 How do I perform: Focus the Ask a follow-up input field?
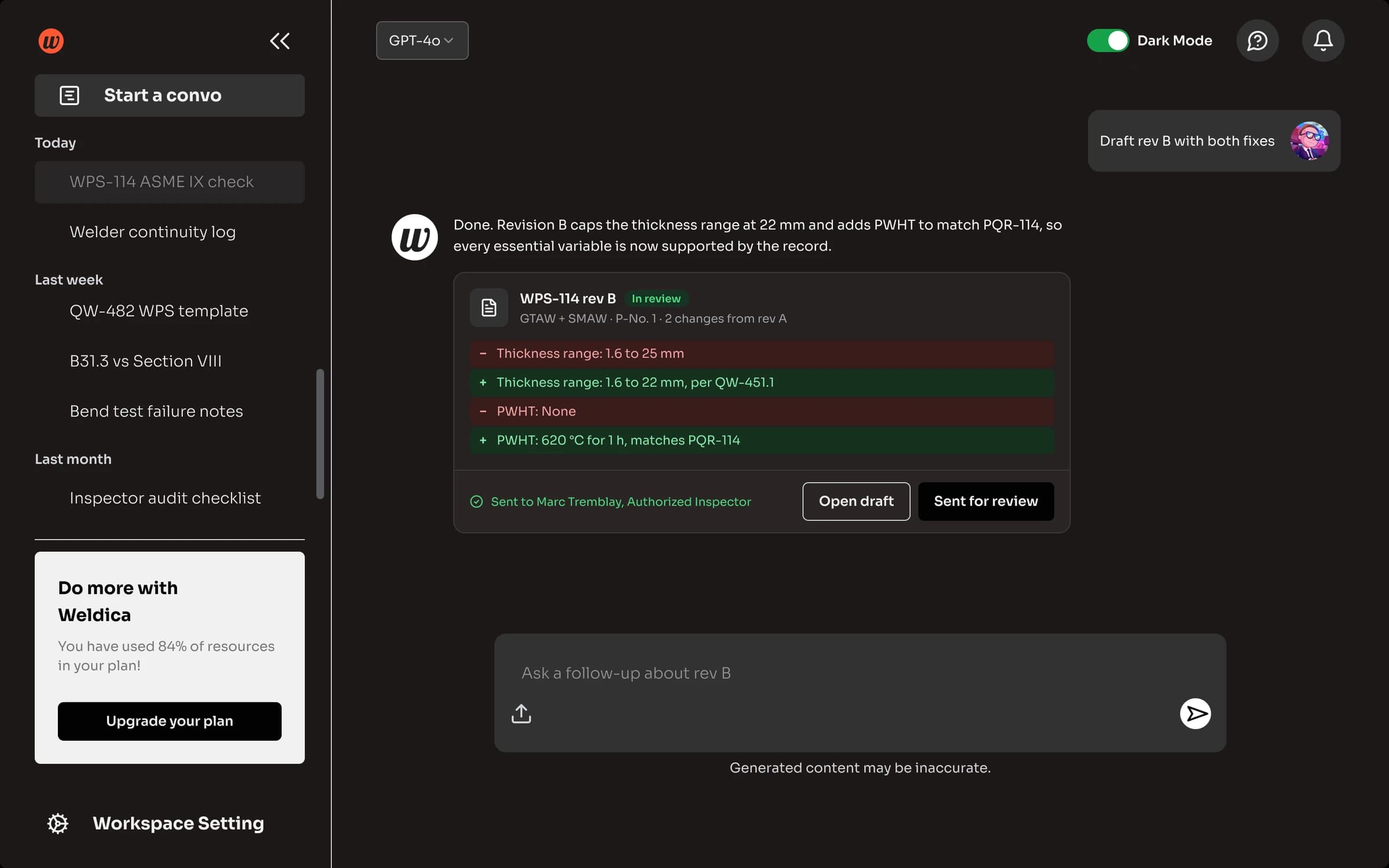(x=860, y=673)
